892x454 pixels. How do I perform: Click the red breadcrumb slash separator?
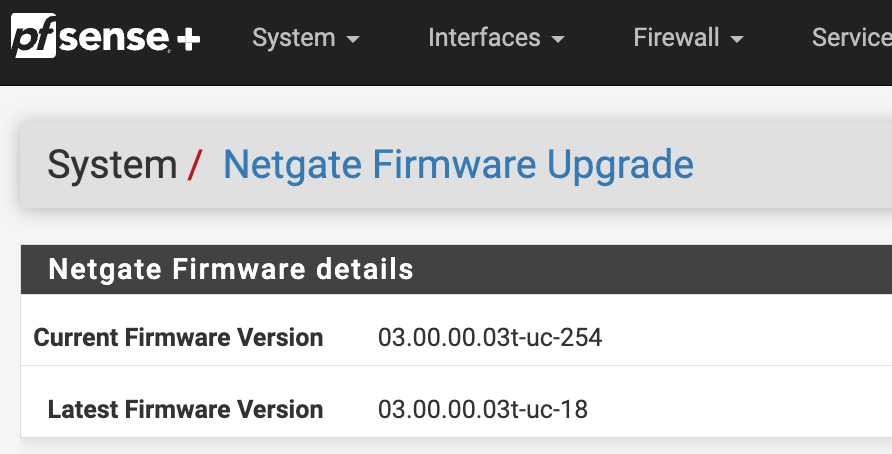(x=196, y=165)
